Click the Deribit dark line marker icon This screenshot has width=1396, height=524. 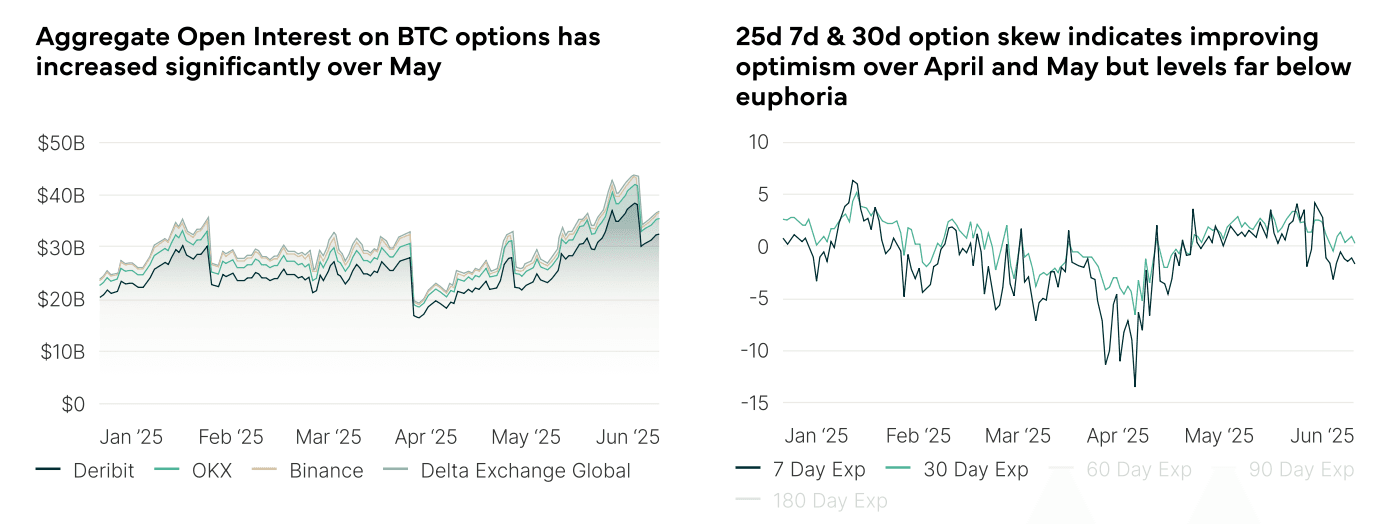49,470
